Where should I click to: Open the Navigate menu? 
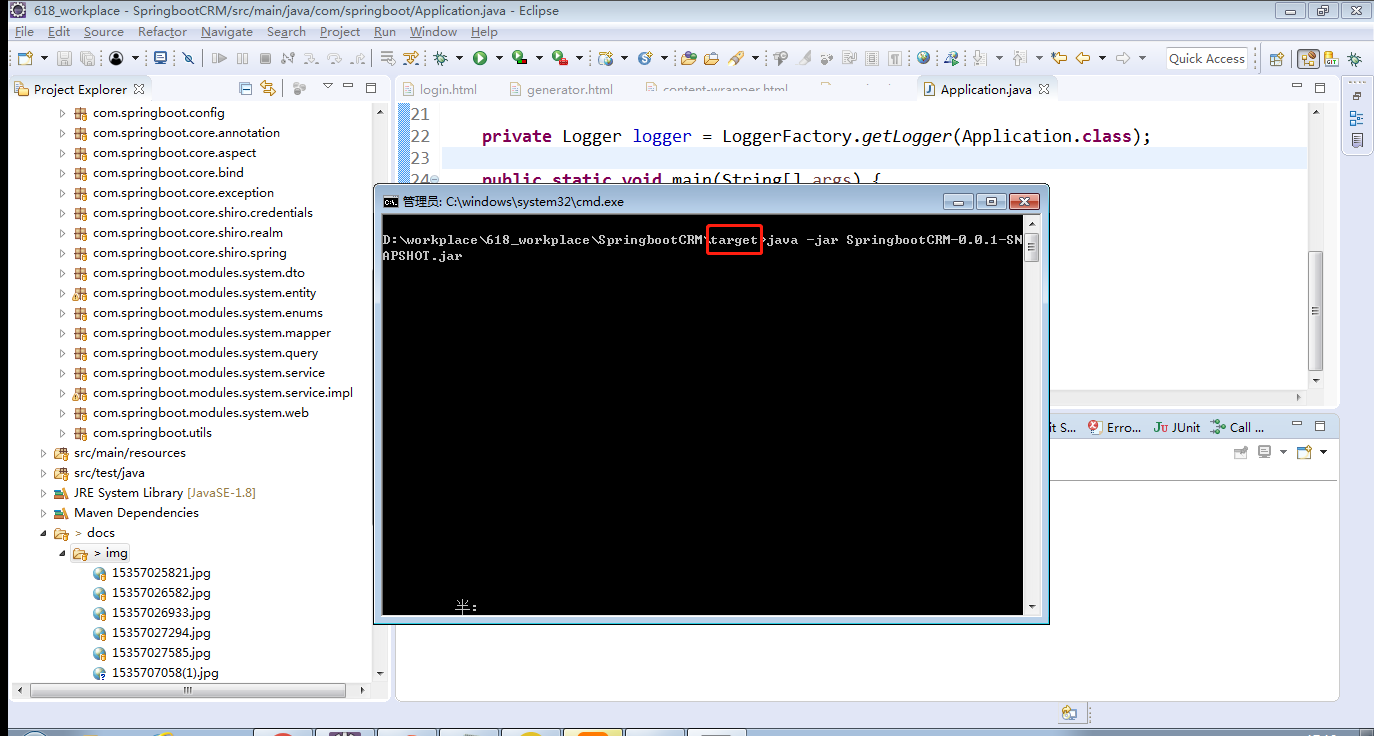(x=227, y=32)
